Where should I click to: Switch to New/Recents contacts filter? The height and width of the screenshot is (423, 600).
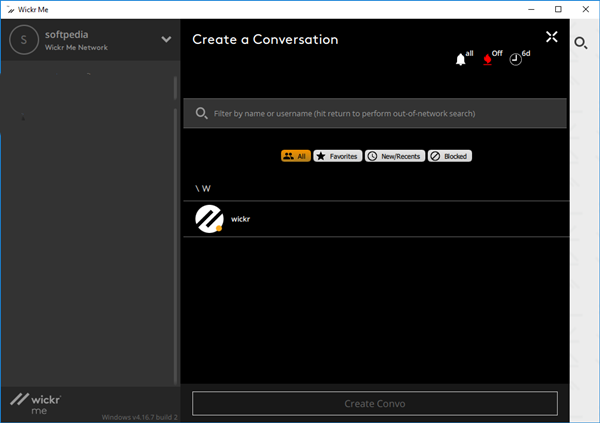coord(395,156)
